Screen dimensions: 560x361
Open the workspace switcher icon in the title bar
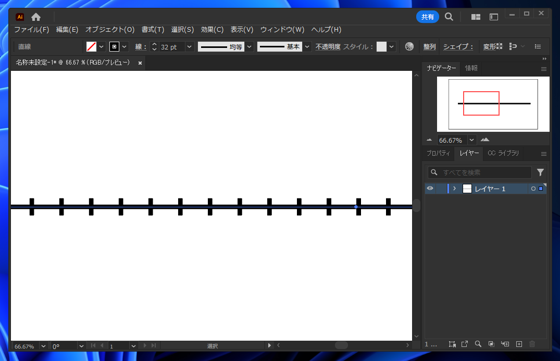(494, 17)
